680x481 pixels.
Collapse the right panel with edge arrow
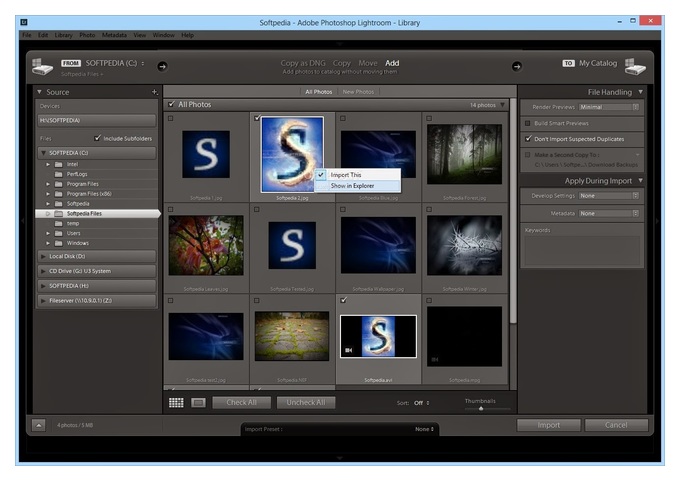pos(657,221)
